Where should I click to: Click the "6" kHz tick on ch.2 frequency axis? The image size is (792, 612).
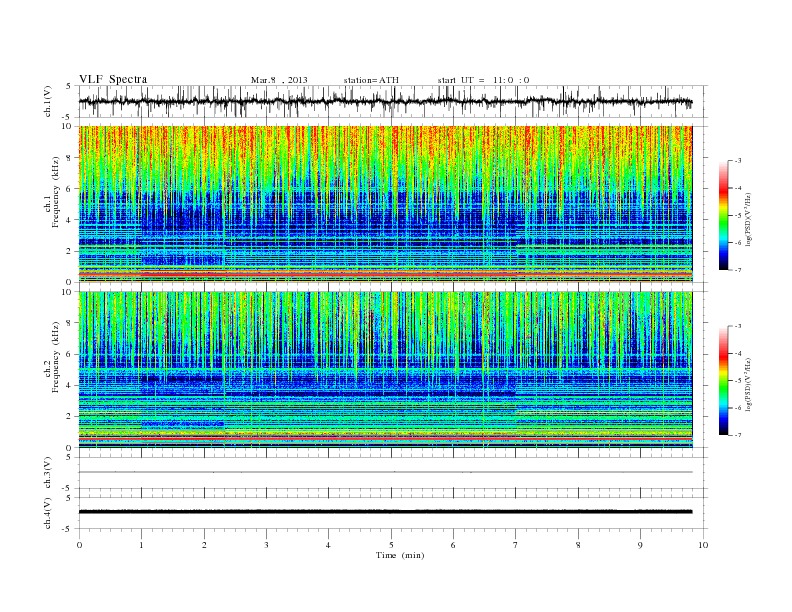click(x=69, y=354)
